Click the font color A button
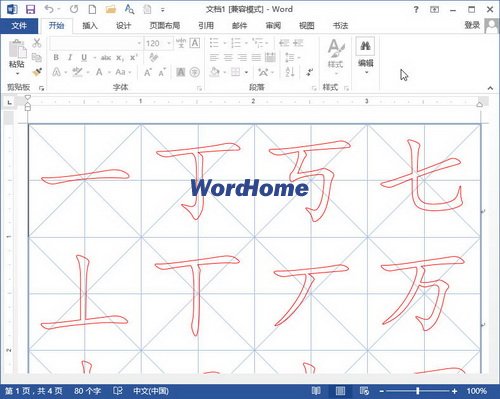 pos(99,72)
